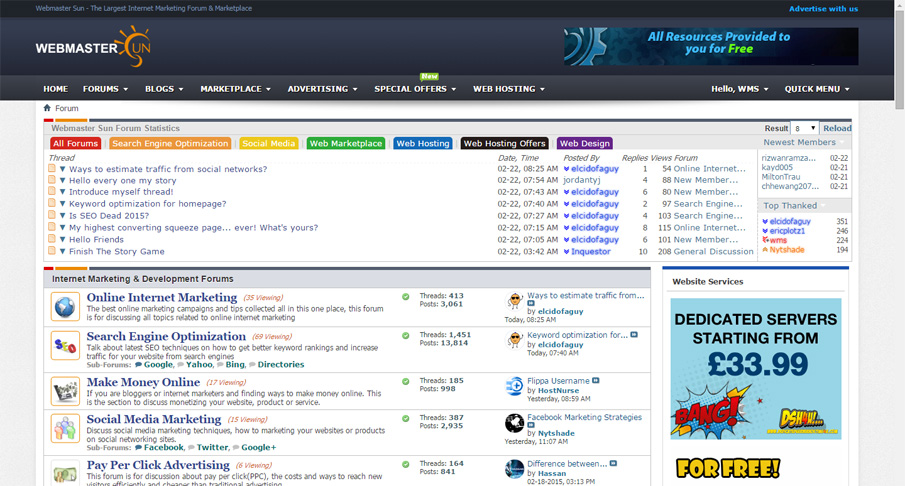Click the thread icon for 'Finish The Story Game'
Screen dimensions: 905x486
coord(52,251)
